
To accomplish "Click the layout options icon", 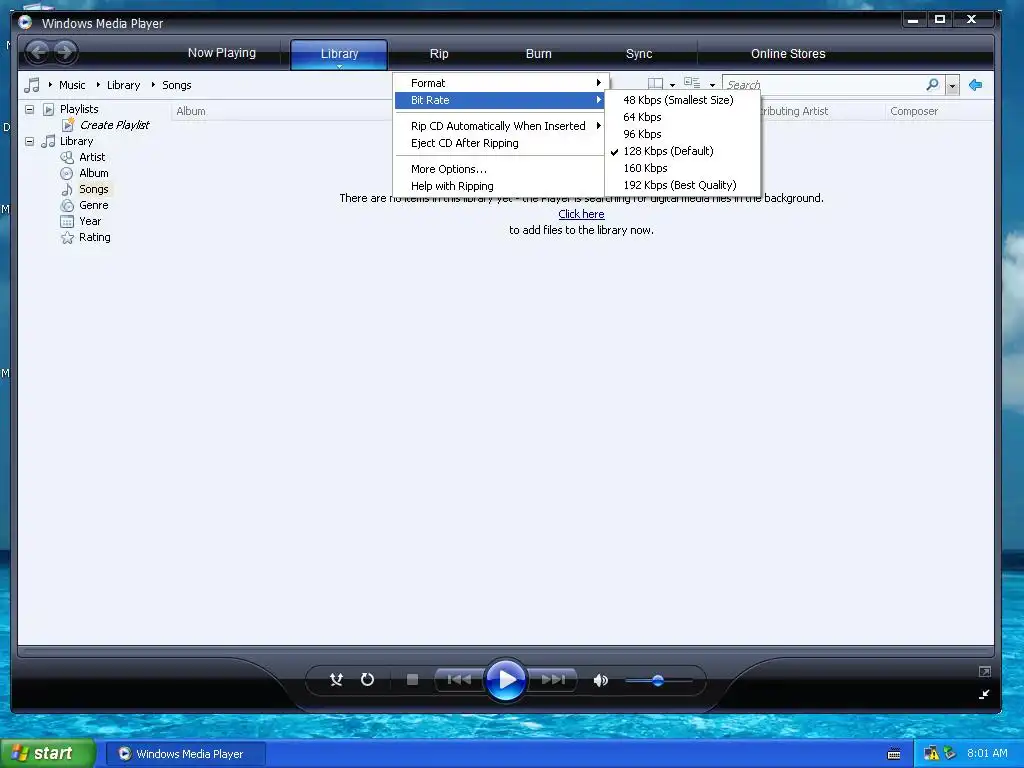I will pyautogui.click(x=655, y=84).
